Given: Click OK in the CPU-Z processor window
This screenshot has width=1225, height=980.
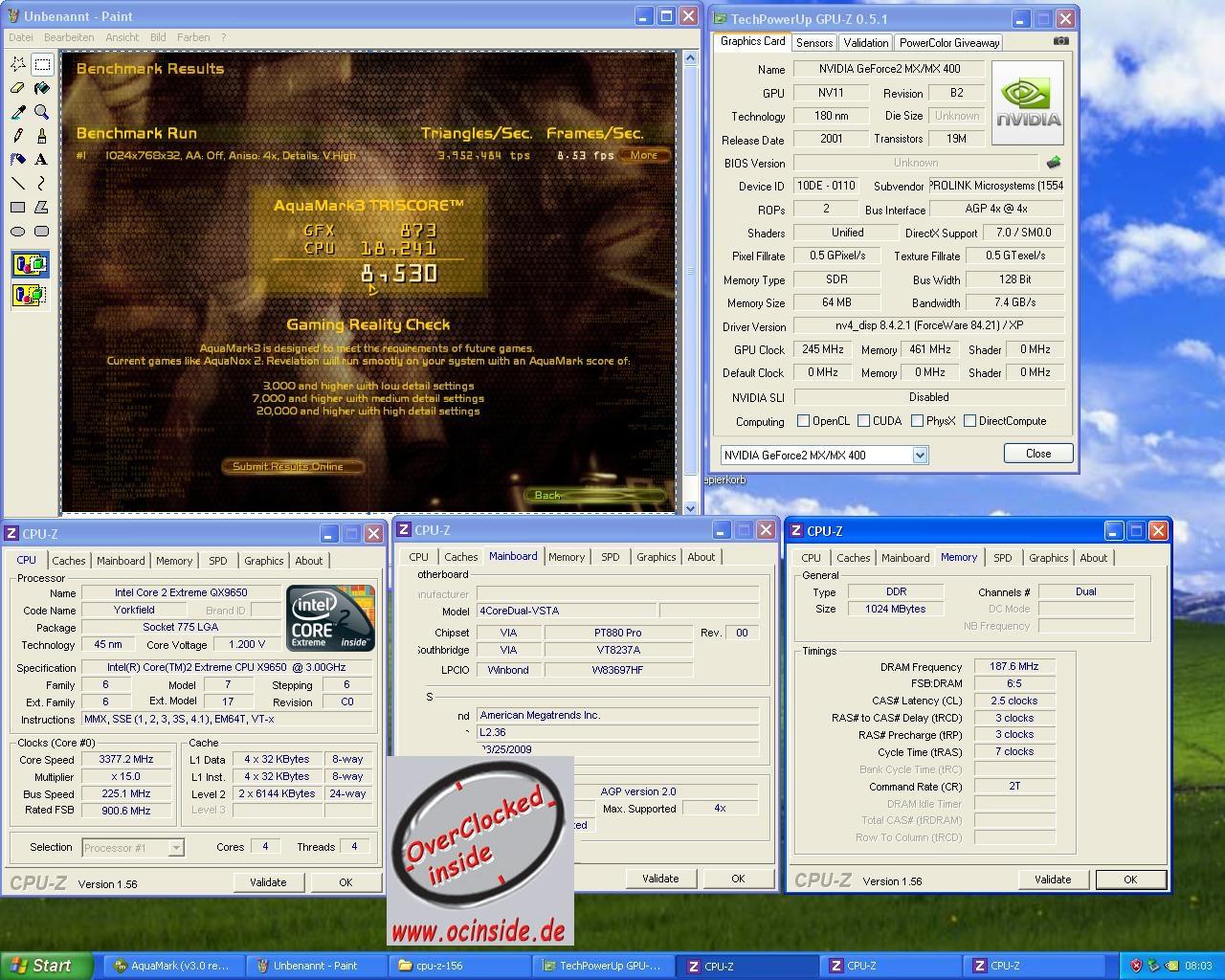Looking at the screenshot, I should pyautogui.click(x=345, y=882).
